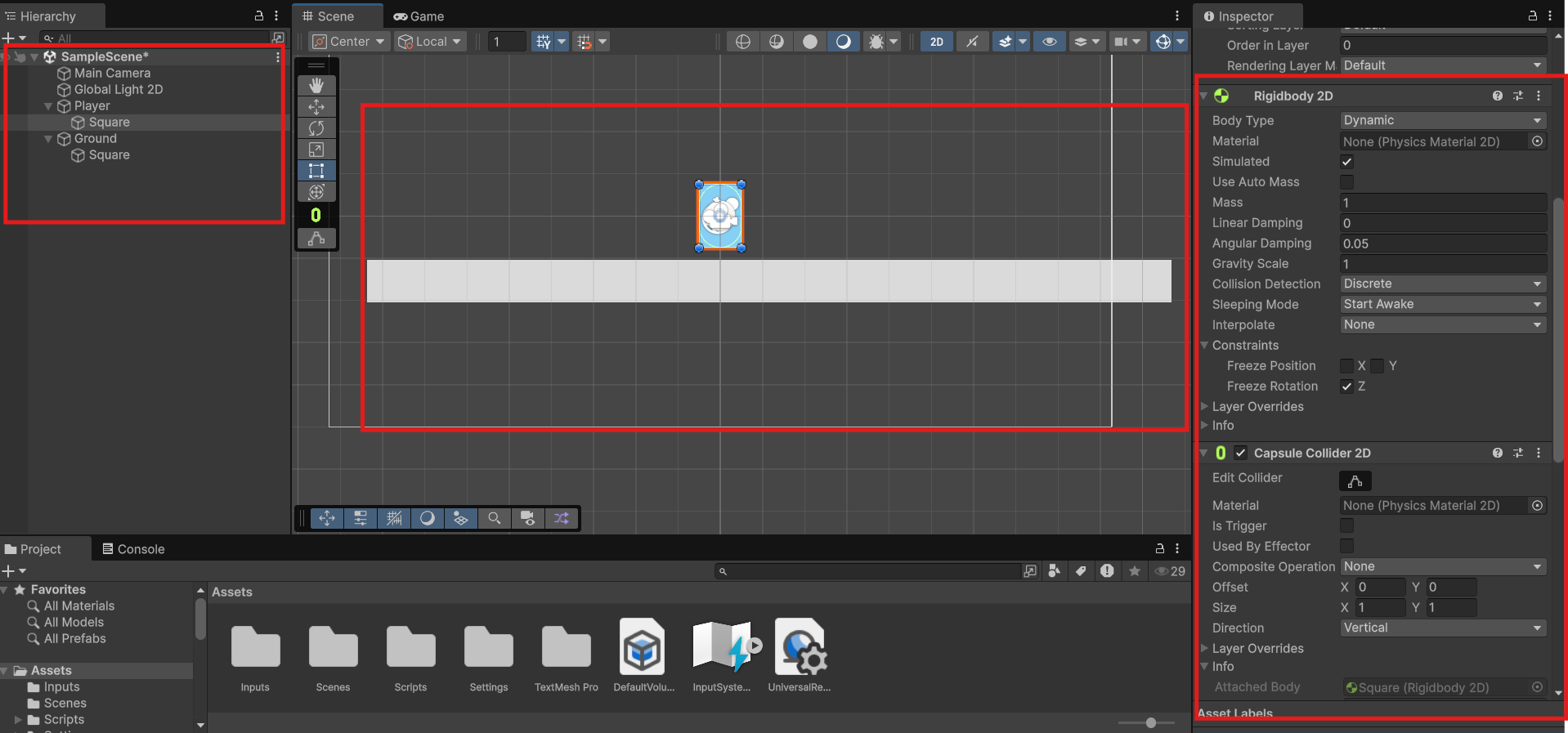
Task: Click the Mass input field
Action: pyautogui.click(x=1443, y=203)
